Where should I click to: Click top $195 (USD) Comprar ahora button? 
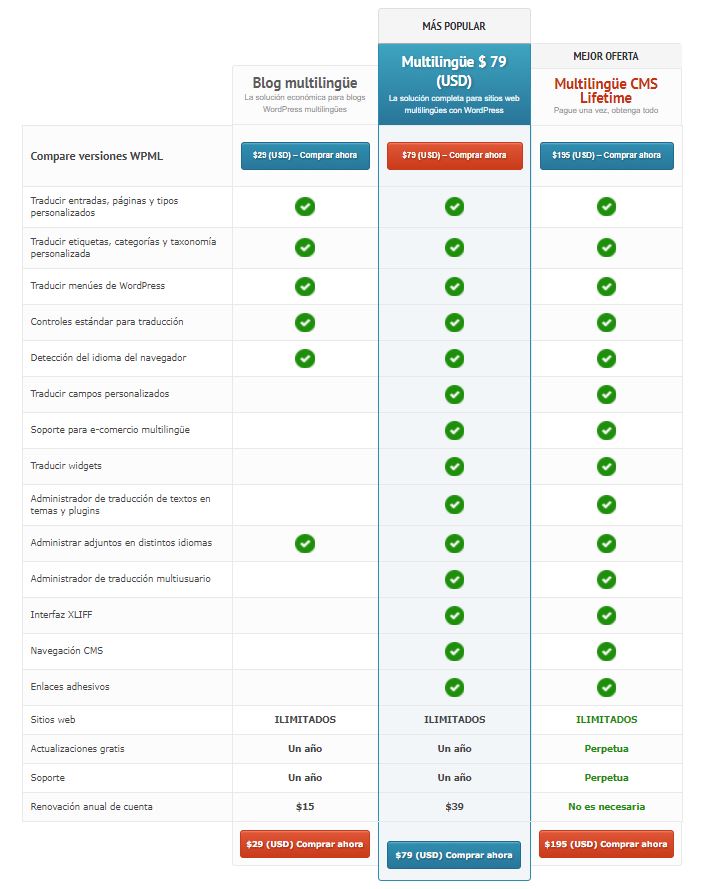[607, 155]
